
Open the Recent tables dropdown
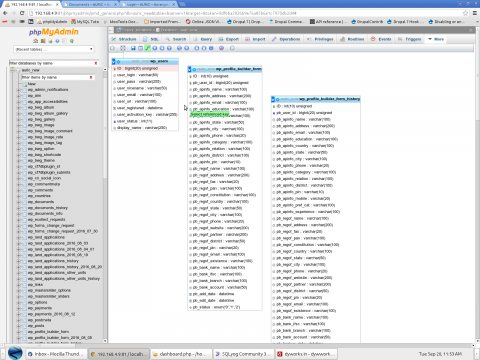coord(54,49)
